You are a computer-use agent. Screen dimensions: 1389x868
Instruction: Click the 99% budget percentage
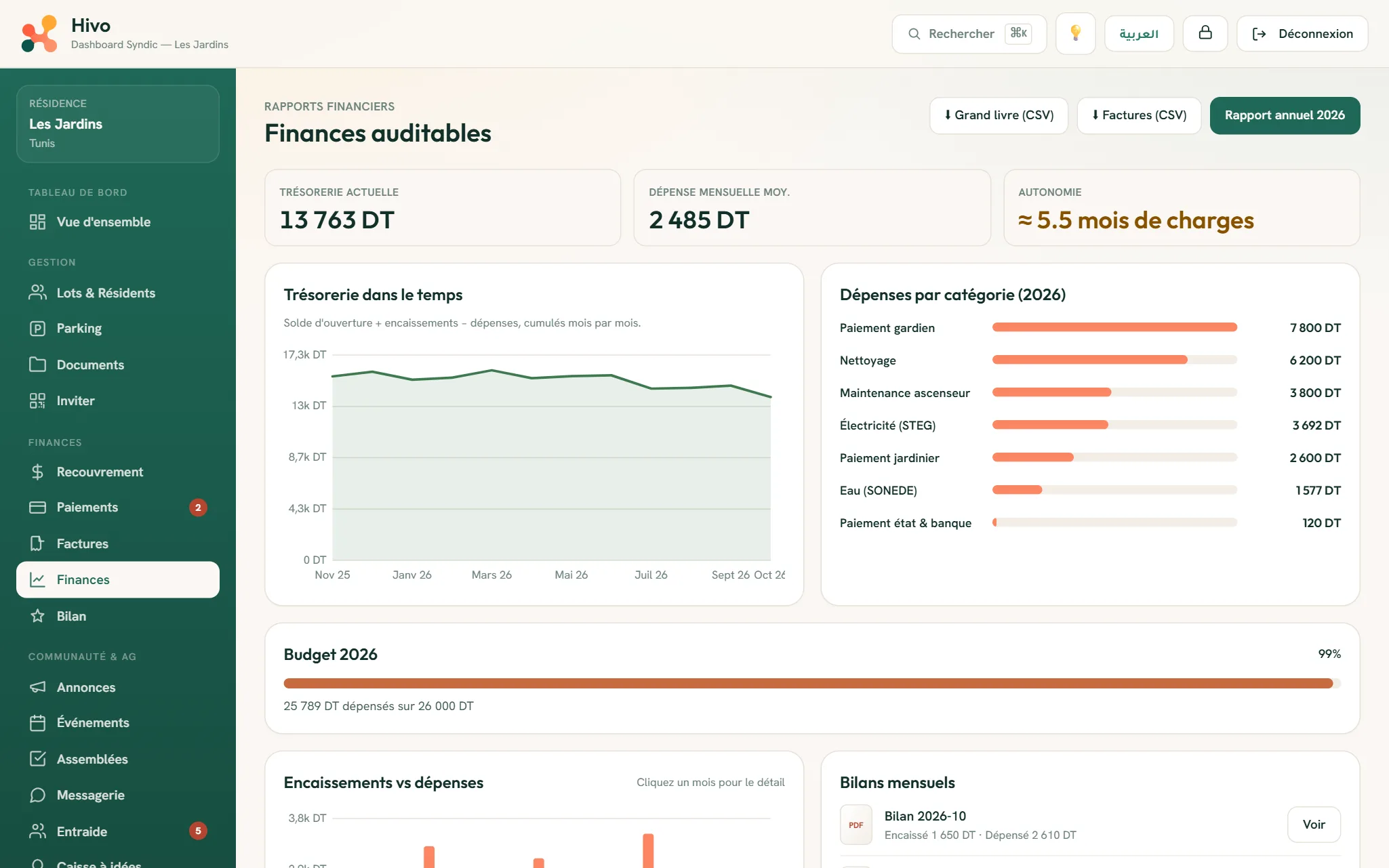[x=1329, y=654]
